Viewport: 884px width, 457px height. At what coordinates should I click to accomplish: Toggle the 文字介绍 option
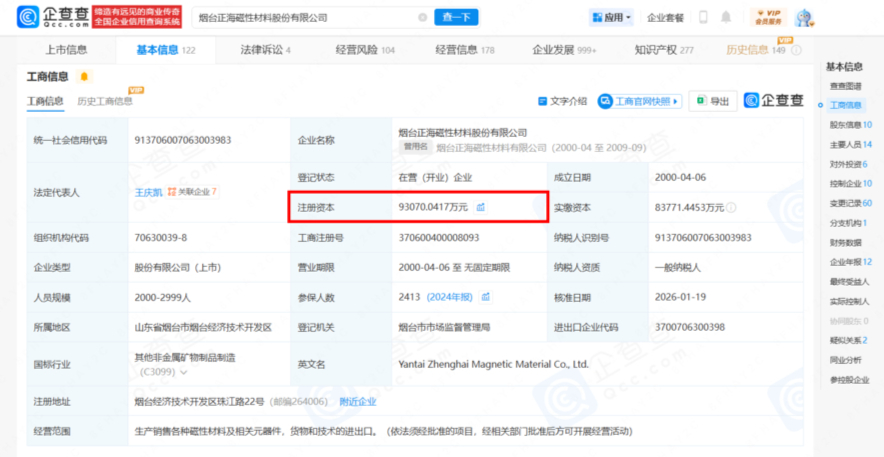563,101
